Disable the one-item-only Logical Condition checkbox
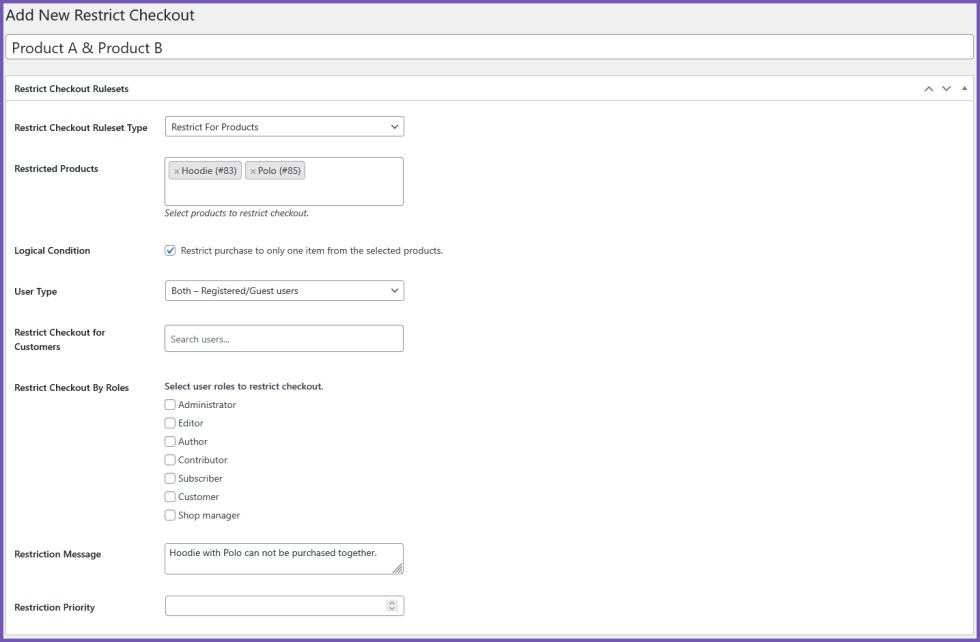Viewport: 980px width, 642px height. [170, 251]
